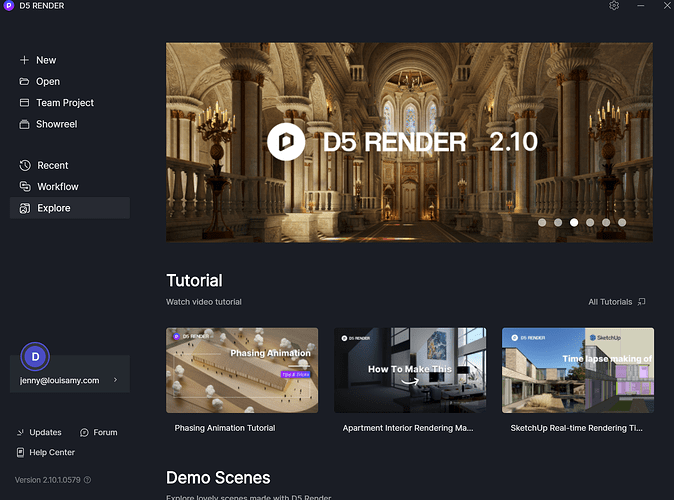Open the Showreel section

tap(57, 124)
